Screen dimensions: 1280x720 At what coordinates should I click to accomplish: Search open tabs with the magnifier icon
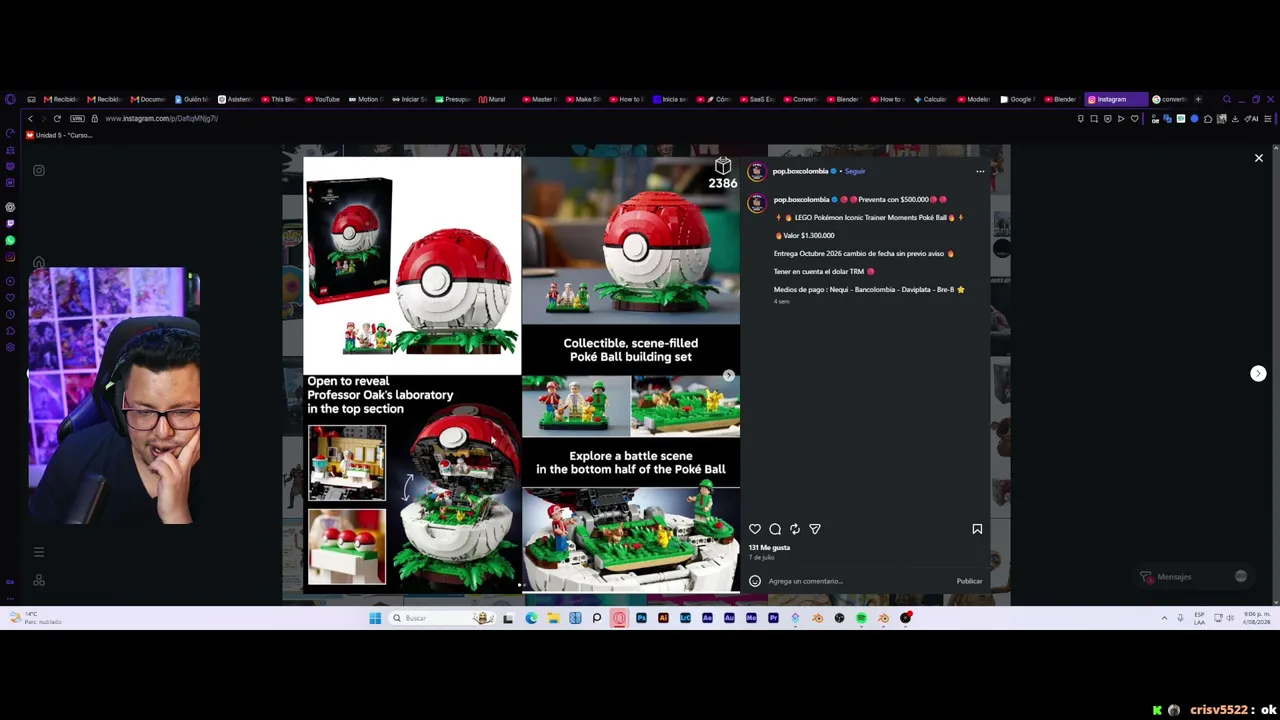click(x=1227, y=99)
